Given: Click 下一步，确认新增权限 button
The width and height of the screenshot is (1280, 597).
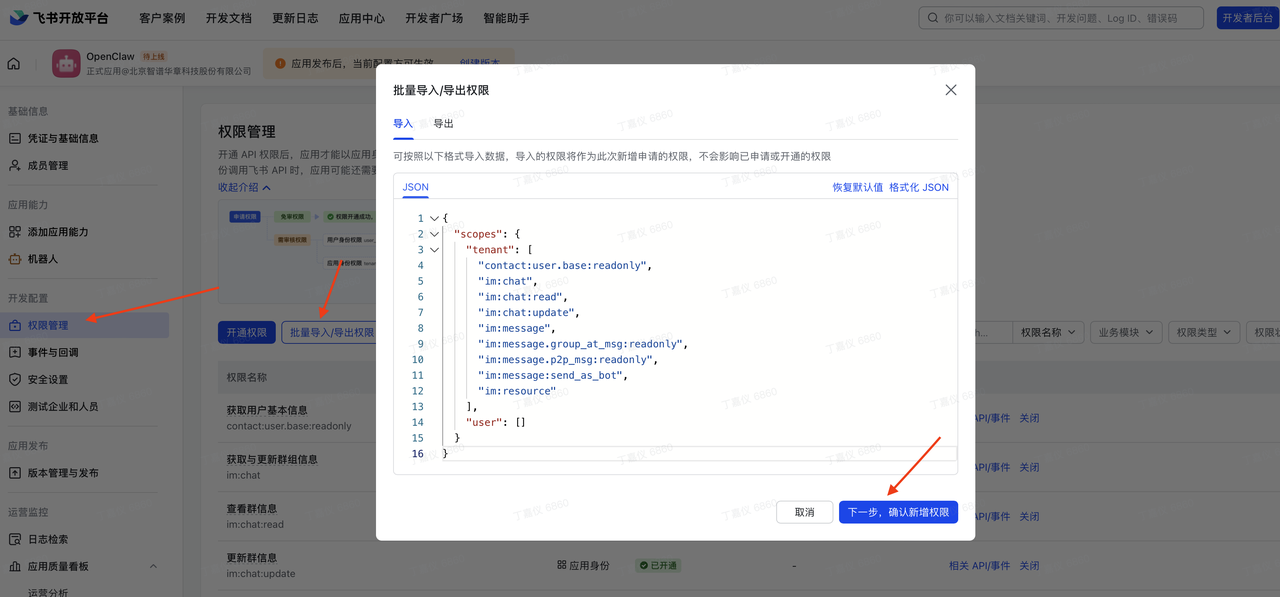Looking at the screenshot, I should [897, 512].
